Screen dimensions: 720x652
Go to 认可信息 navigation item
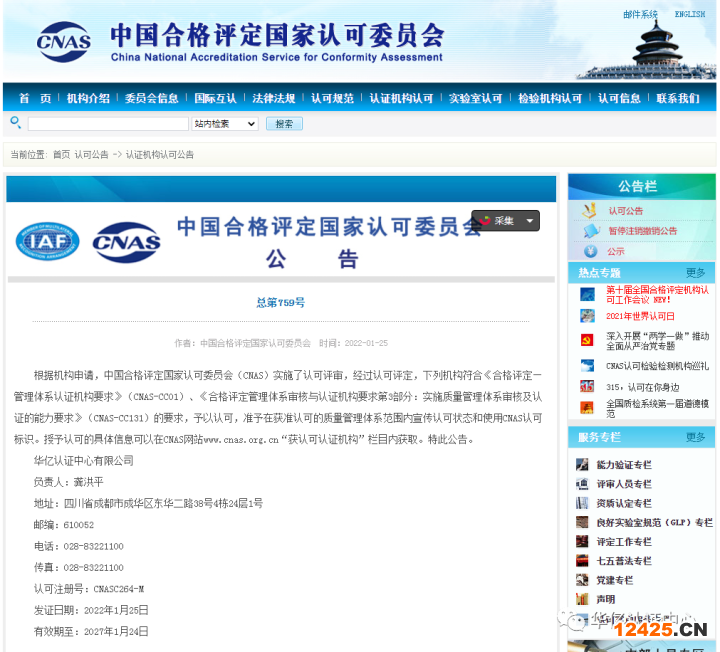click(x=619, y=98)
